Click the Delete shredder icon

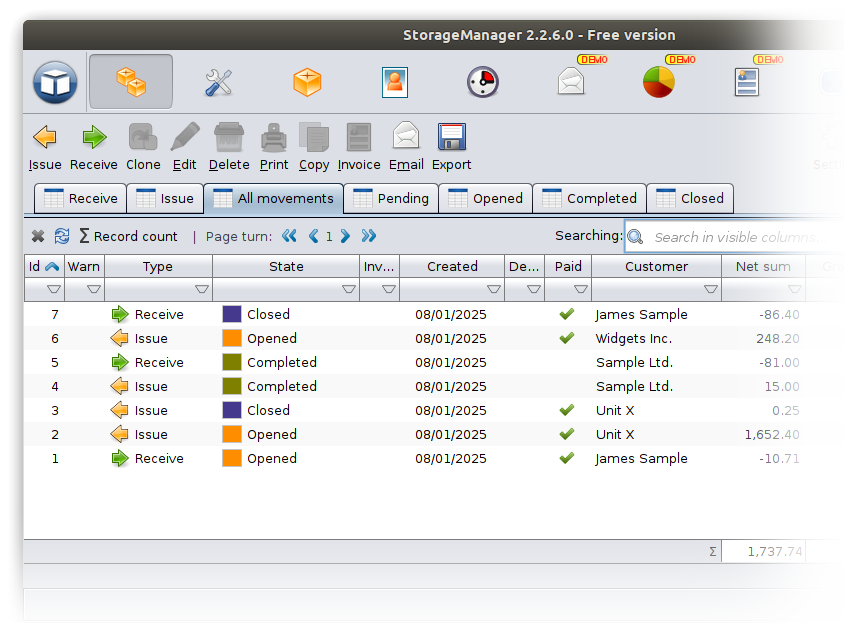pos(229,137)
